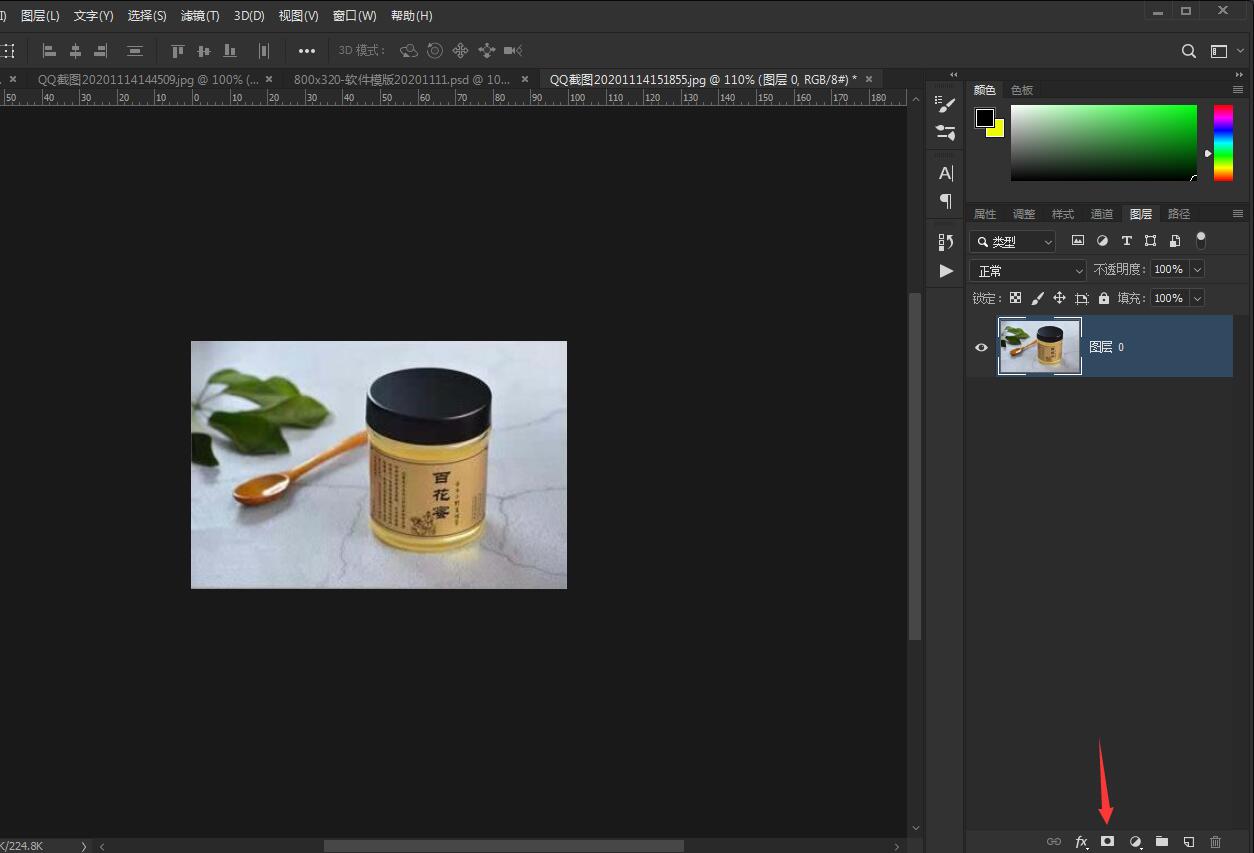
Task: Click the rainbow hue slider strip
Action: tap(1223, 143)
